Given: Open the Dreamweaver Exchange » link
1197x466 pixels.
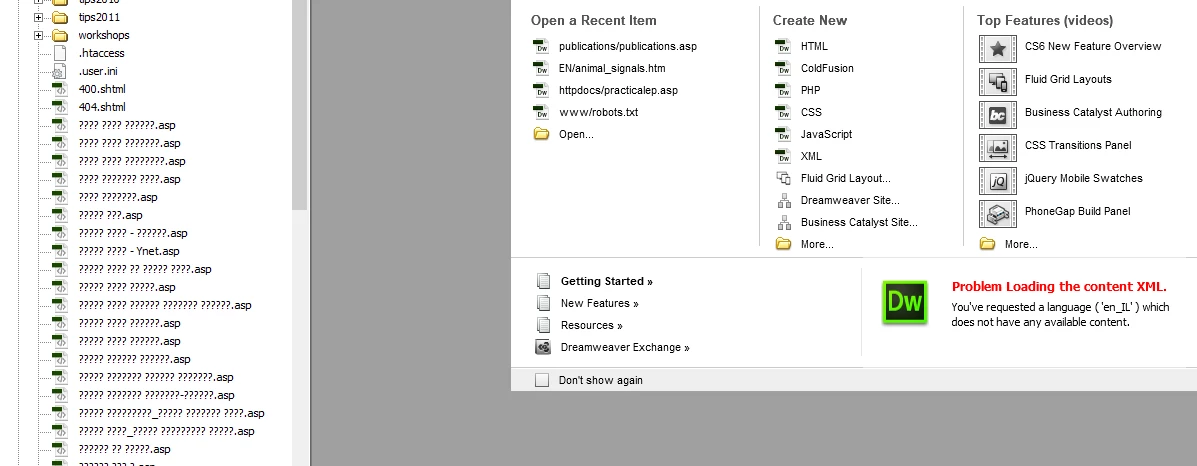Looking at the screenshot, I should [x=625, y=348].
